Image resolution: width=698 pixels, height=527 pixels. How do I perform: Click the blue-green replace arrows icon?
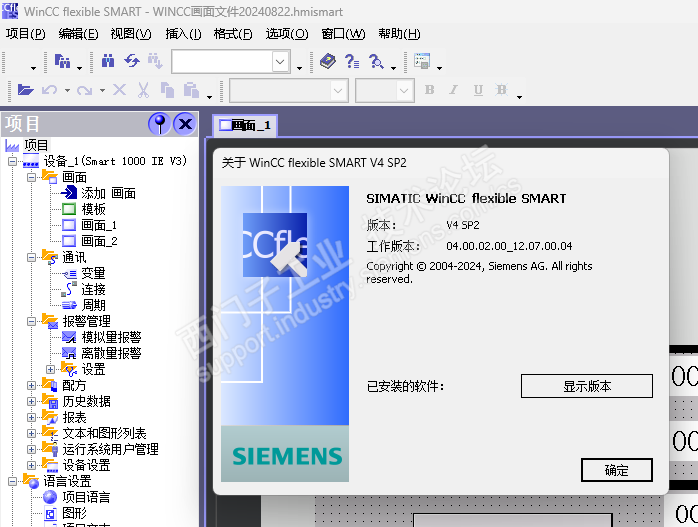[x=132, y=61]
